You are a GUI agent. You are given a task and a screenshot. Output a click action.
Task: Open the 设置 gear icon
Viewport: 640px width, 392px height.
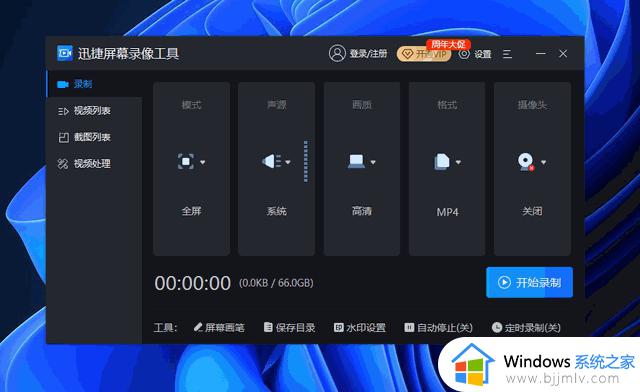coord(464,53)
